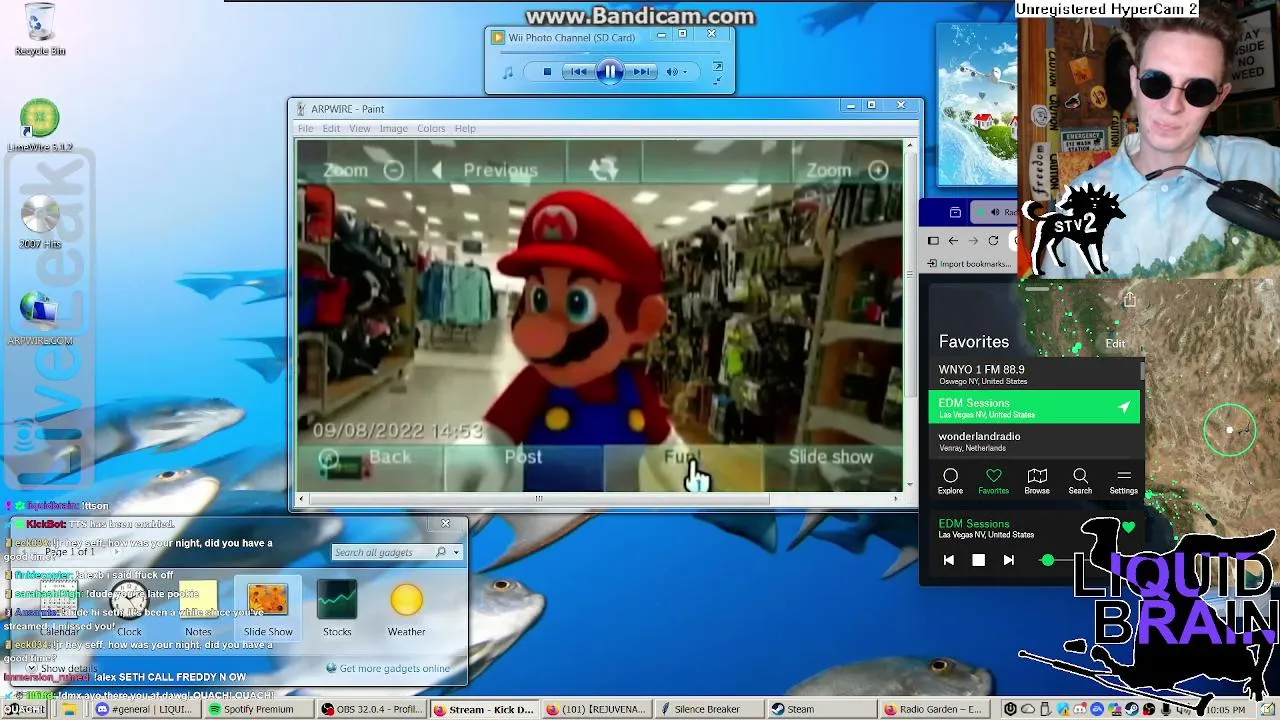Stop the EDM Sessions radio stream
1280x720 pixels.
tap(978, 561)
